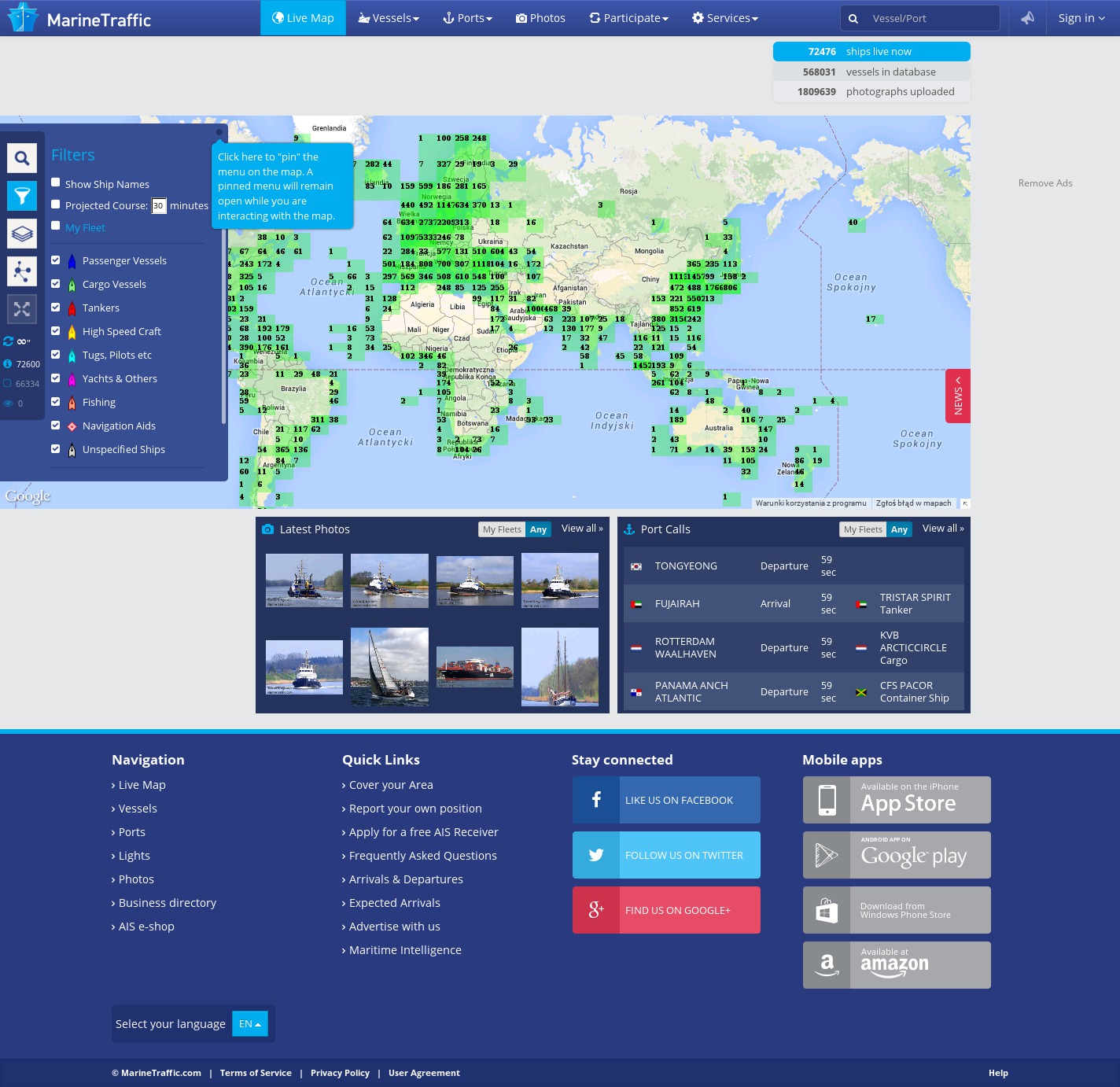Expand the Vessels dropdown menu

(x=389, y=18)
